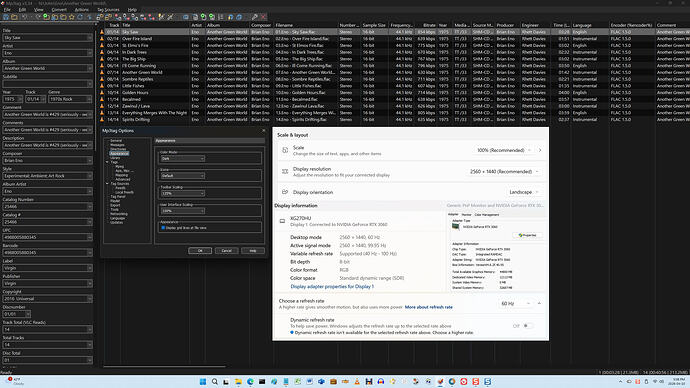This screenshot has height=388, width=690.
Task: Click the VLC cone icon on Golden Hours row
Action: [x=102, y=93]
